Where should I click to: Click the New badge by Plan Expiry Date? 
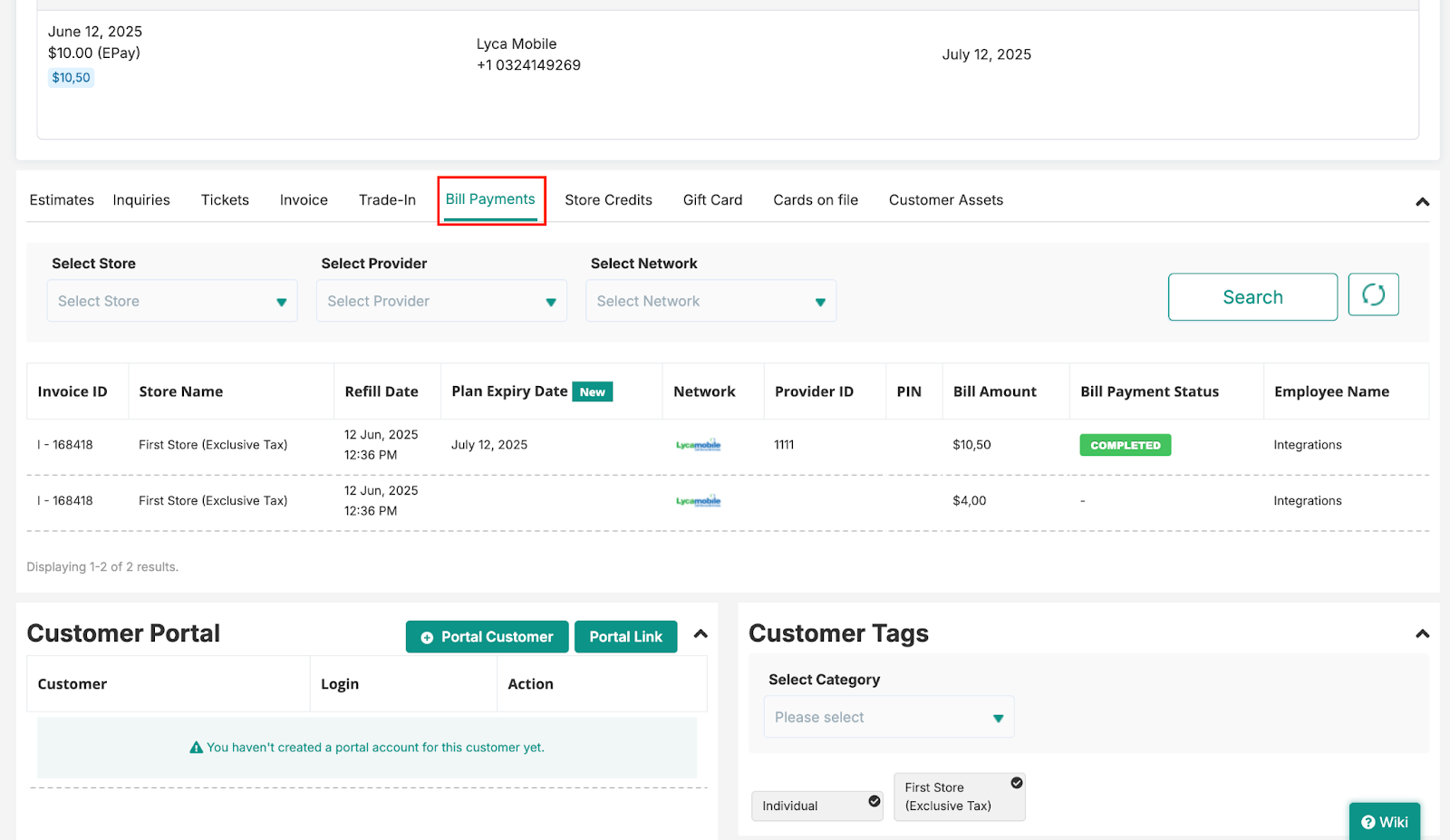click(x=593, y=391)
